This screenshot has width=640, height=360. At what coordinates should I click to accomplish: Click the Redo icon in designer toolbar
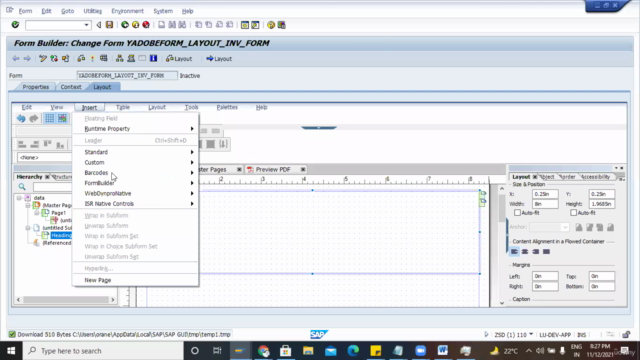(33, 118)
